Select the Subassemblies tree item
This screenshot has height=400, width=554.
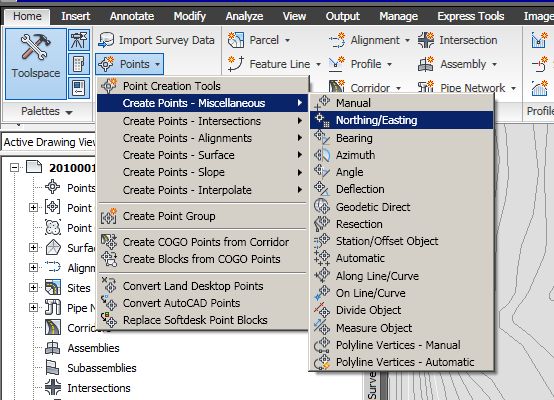click(x=102, y=368)
